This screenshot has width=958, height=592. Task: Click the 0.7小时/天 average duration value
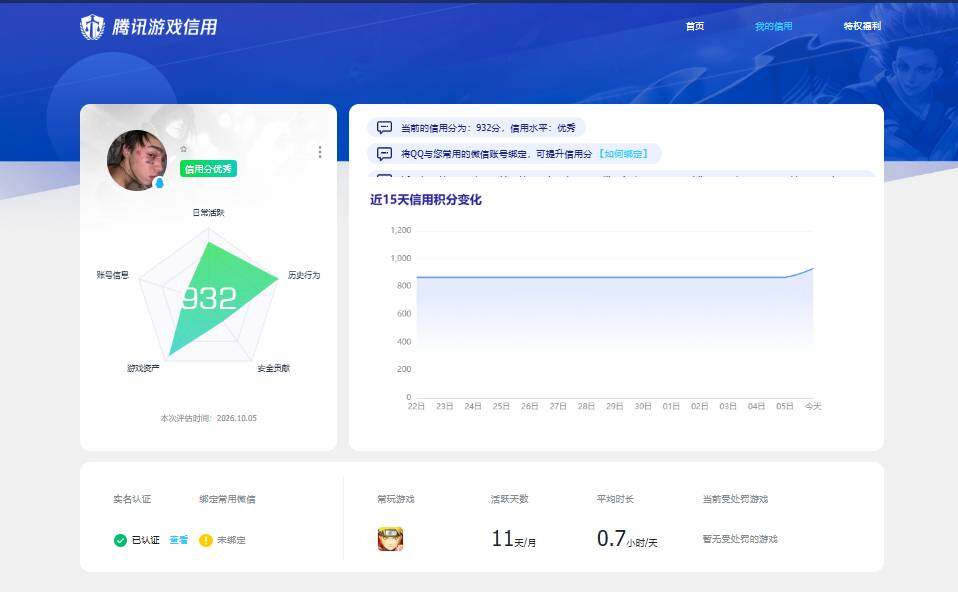[627, 539]
